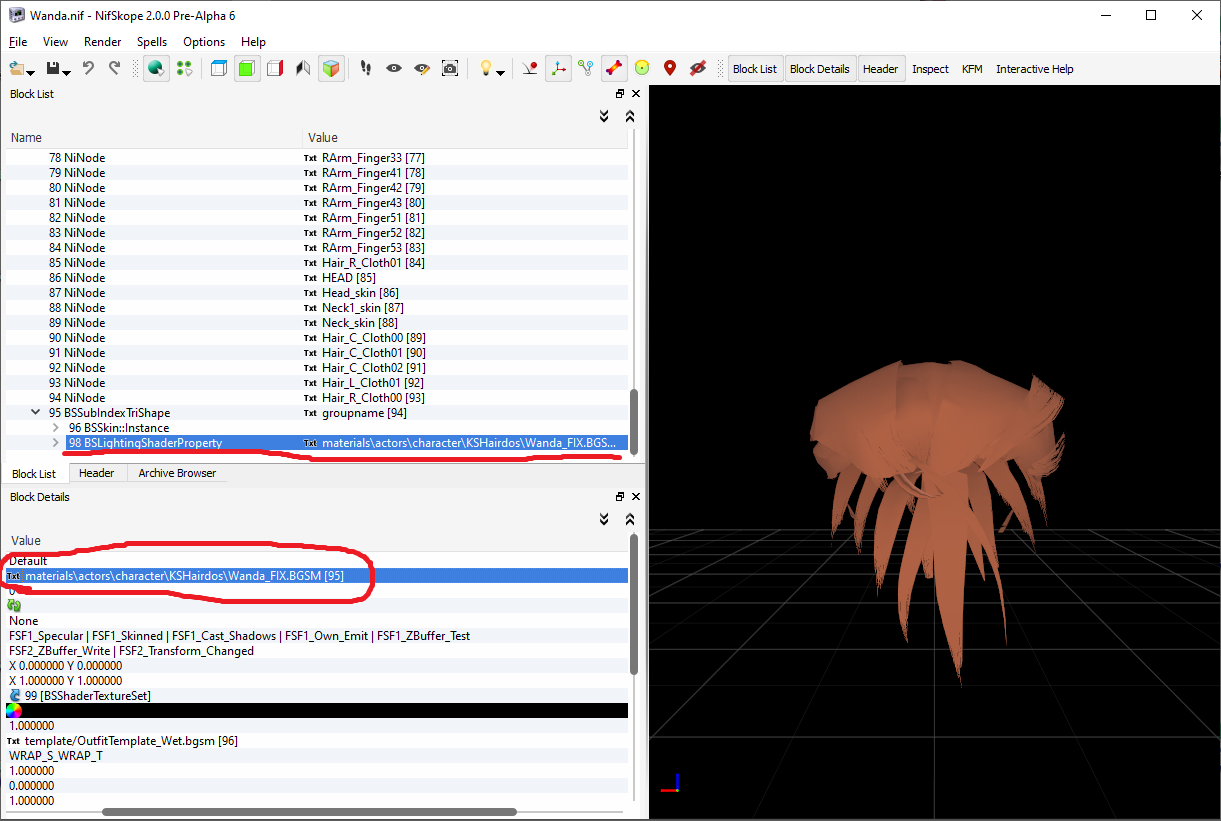This screenshot has height=821, width=1221.
Task: Click the footsteps walk icon
Action: point(366,68)
